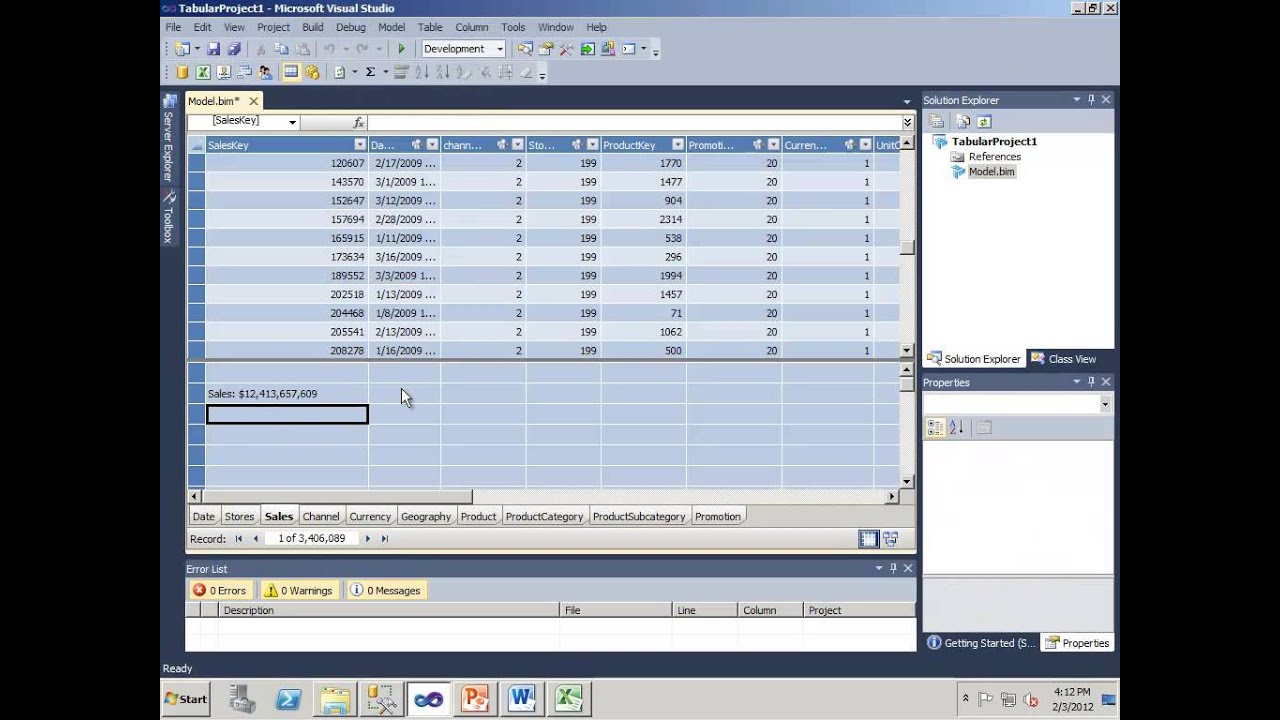
Task: Switch to Data View grid icon
Action: click(291, 72)
